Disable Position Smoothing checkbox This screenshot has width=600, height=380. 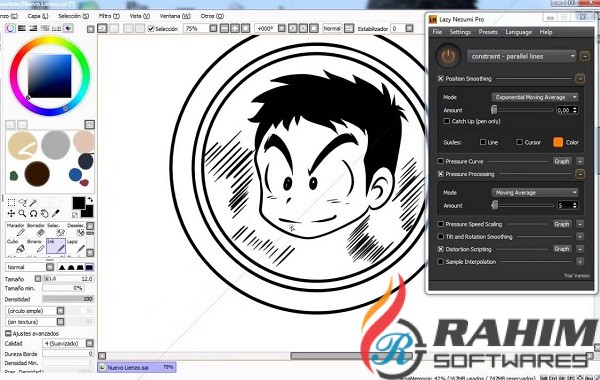tap(440, 78)
